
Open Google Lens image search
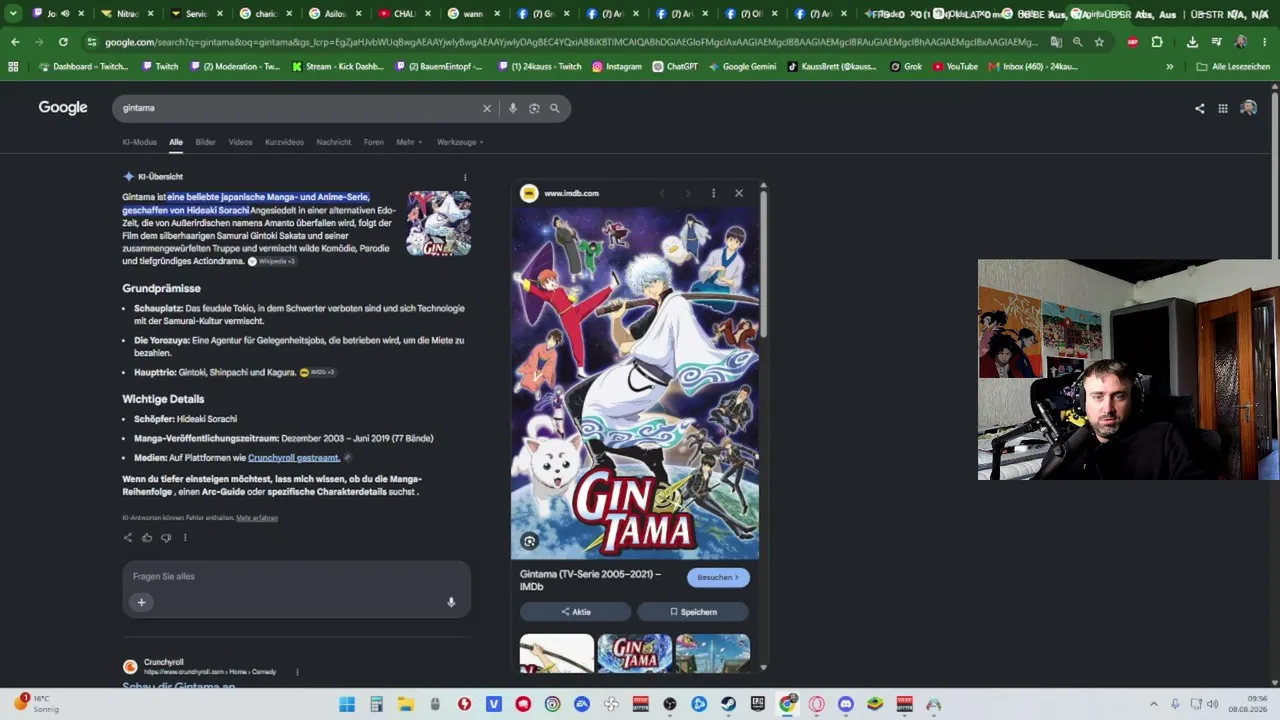534,108
